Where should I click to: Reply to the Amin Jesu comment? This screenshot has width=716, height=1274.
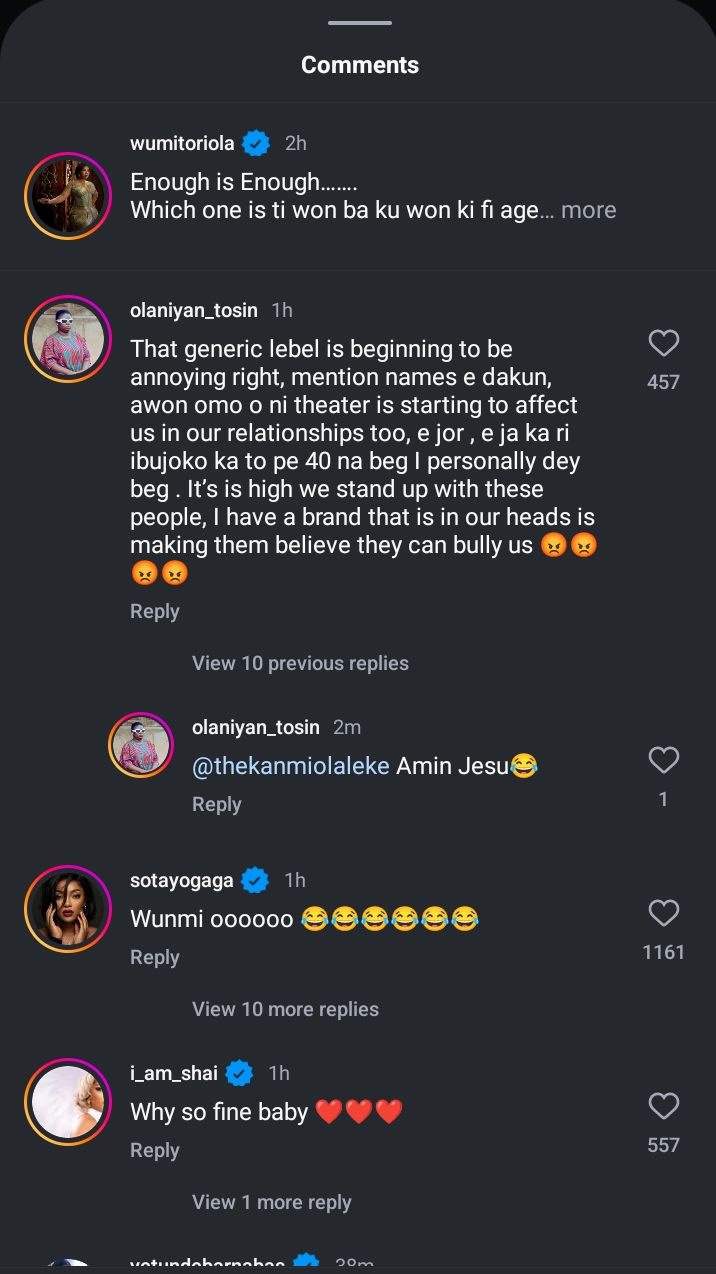(x=217, y=804)
